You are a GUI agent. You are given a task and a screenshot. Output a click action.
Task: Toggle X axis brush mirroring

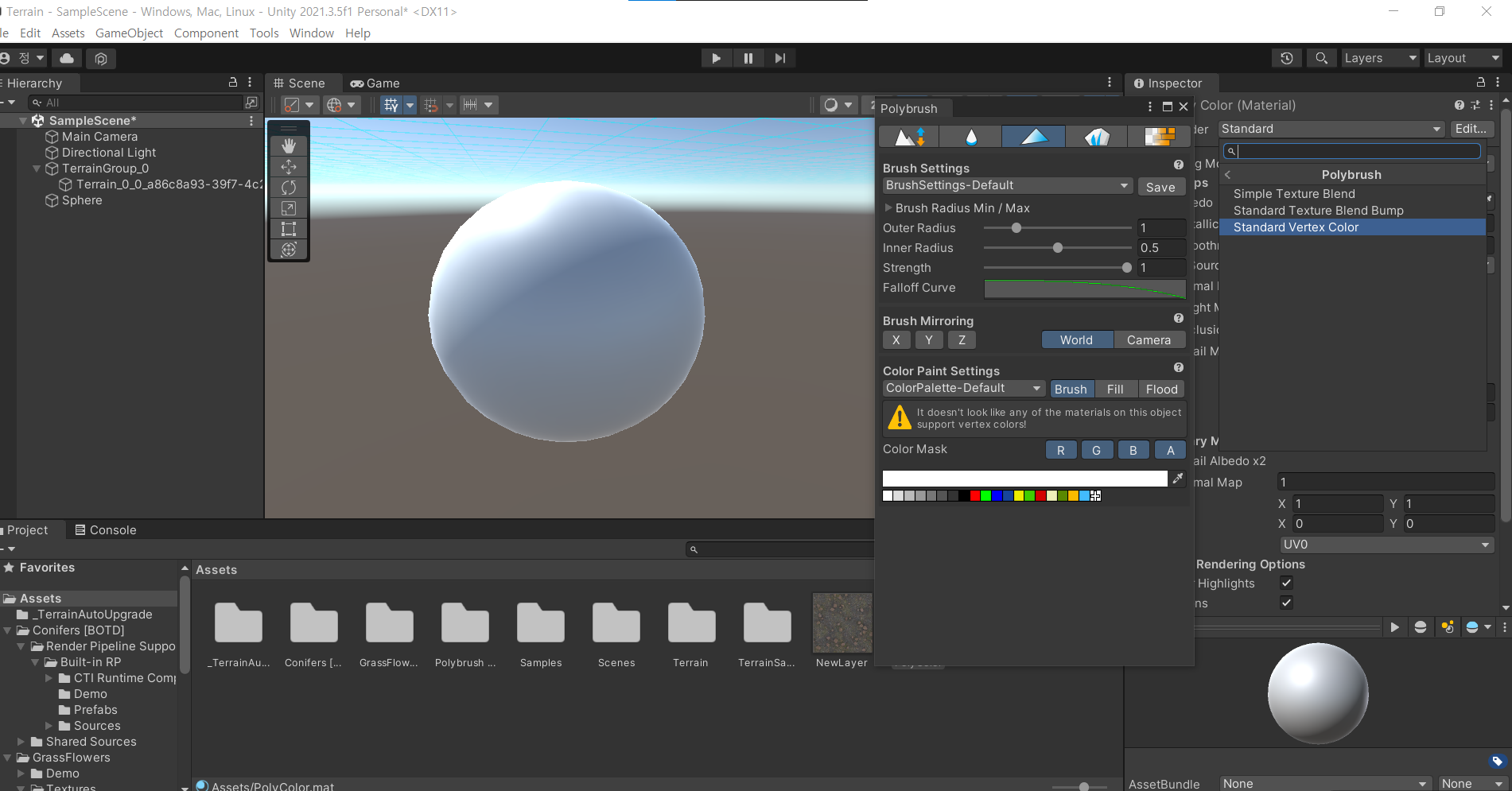tap(896, 339)
